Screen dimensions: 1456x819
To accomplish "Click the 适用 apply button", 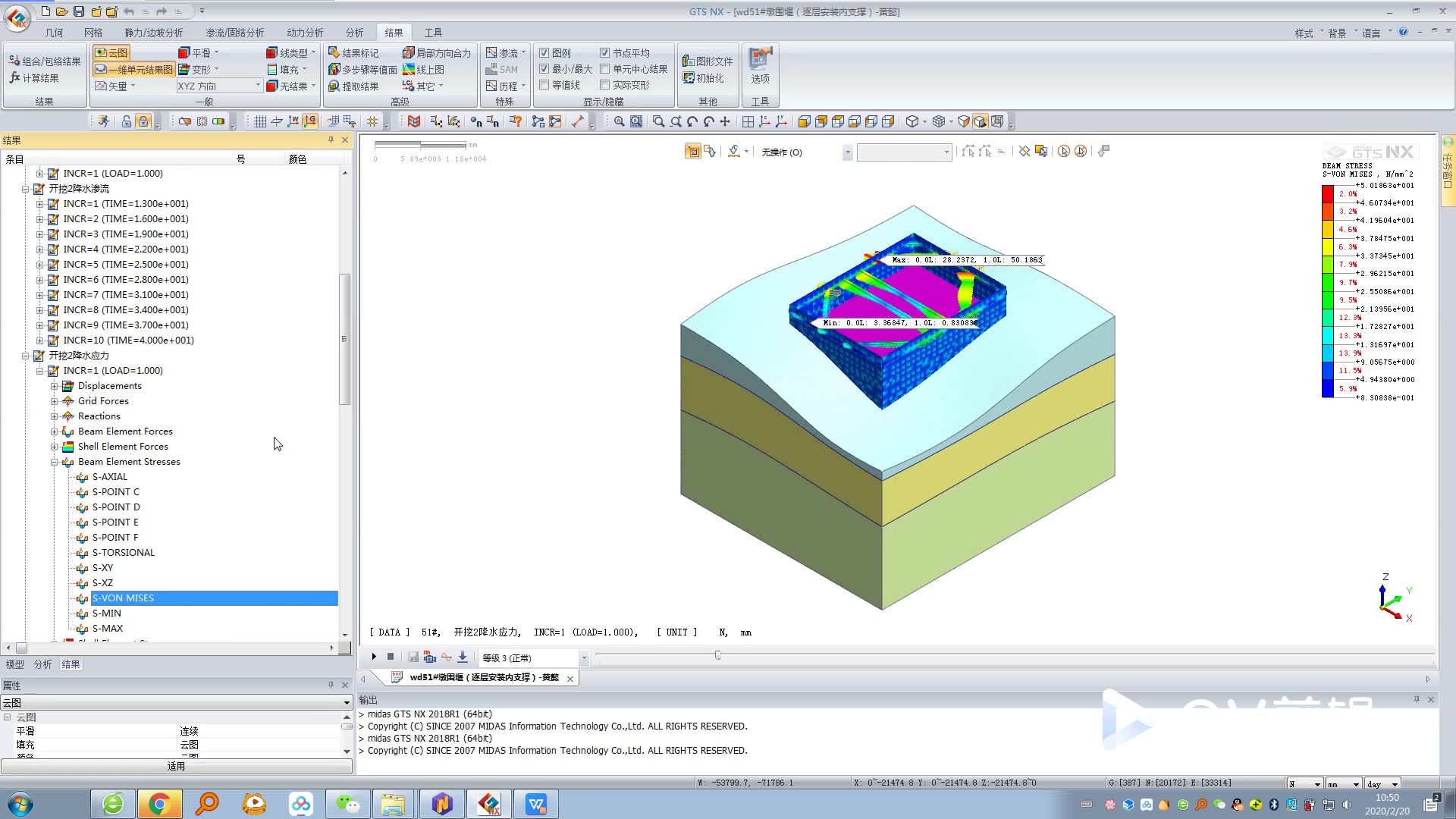I will pyautogui.click(x=176, y=767).
